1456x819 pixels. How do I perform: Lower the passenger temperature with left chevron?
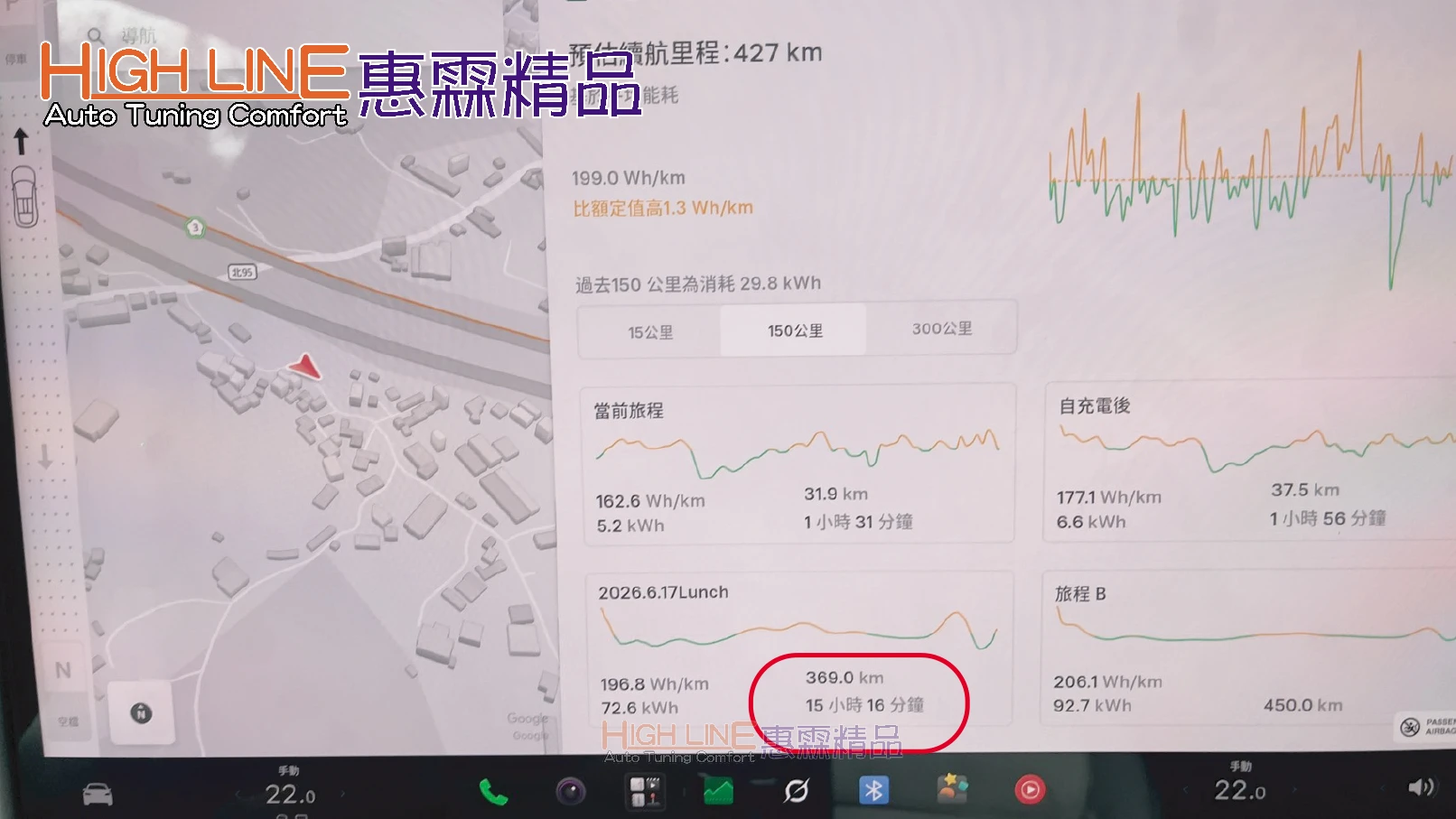coord(1186,791)
